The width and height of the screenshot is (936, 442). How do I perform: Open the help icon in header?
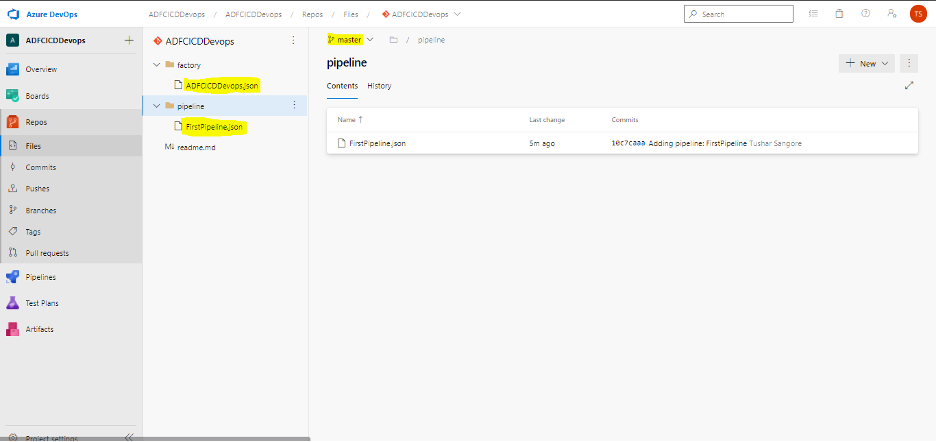(866, 14)
